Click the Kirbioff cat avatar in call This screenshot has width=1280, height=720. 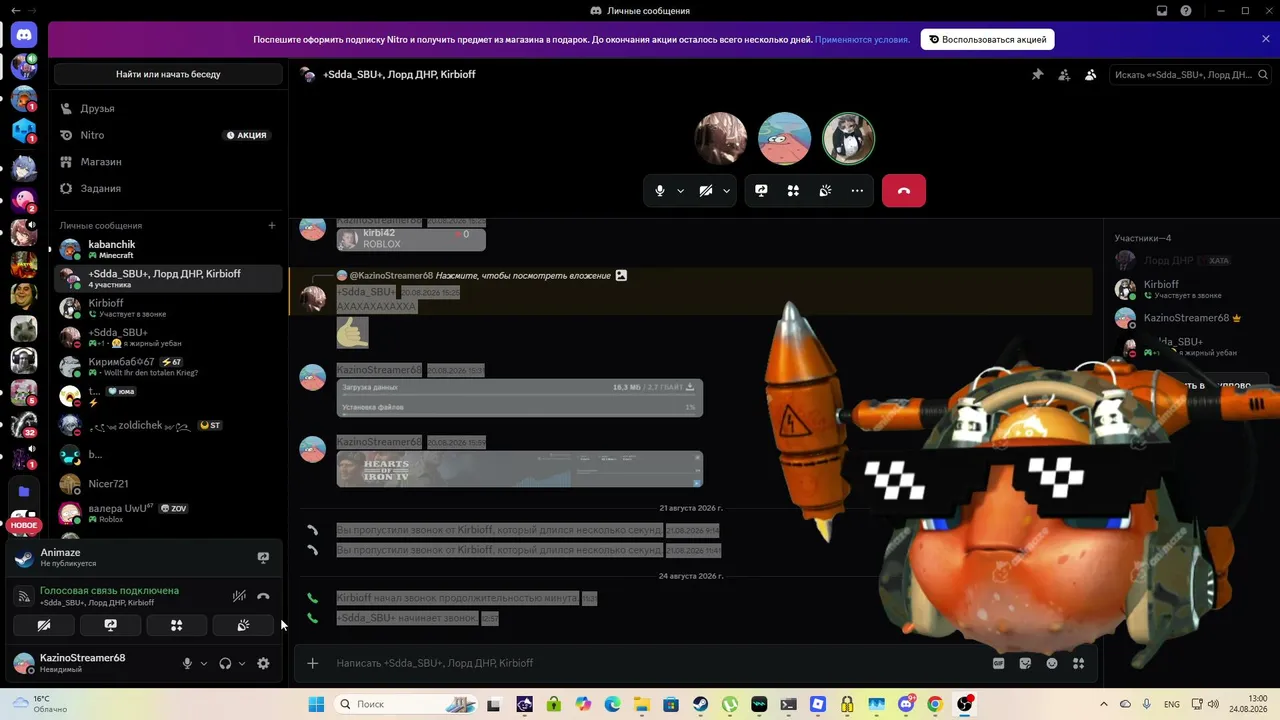coord(848,138)
